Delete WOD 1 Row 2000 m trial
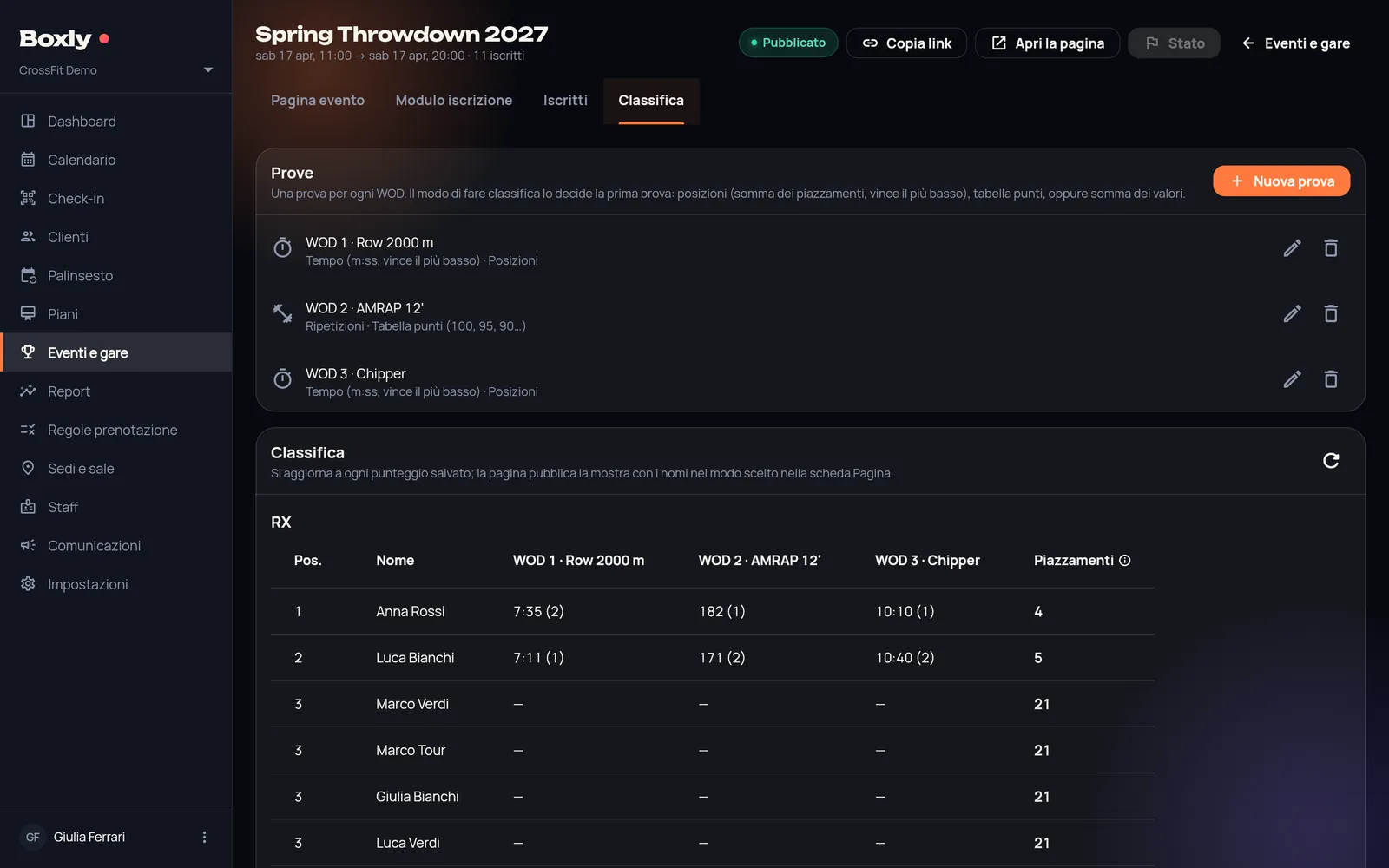Screen dimensions: 1389x868 pos(1331,248)
